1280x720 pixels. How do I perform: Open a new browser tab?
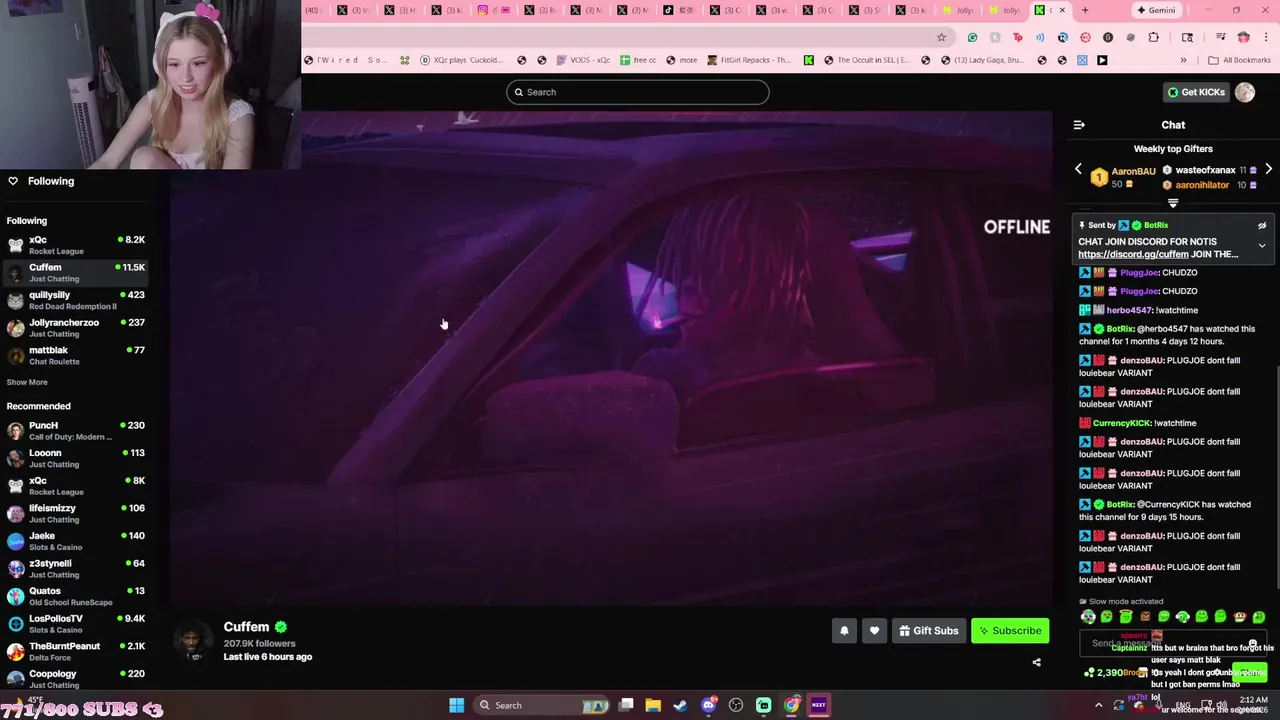(x=1085, y=10)
